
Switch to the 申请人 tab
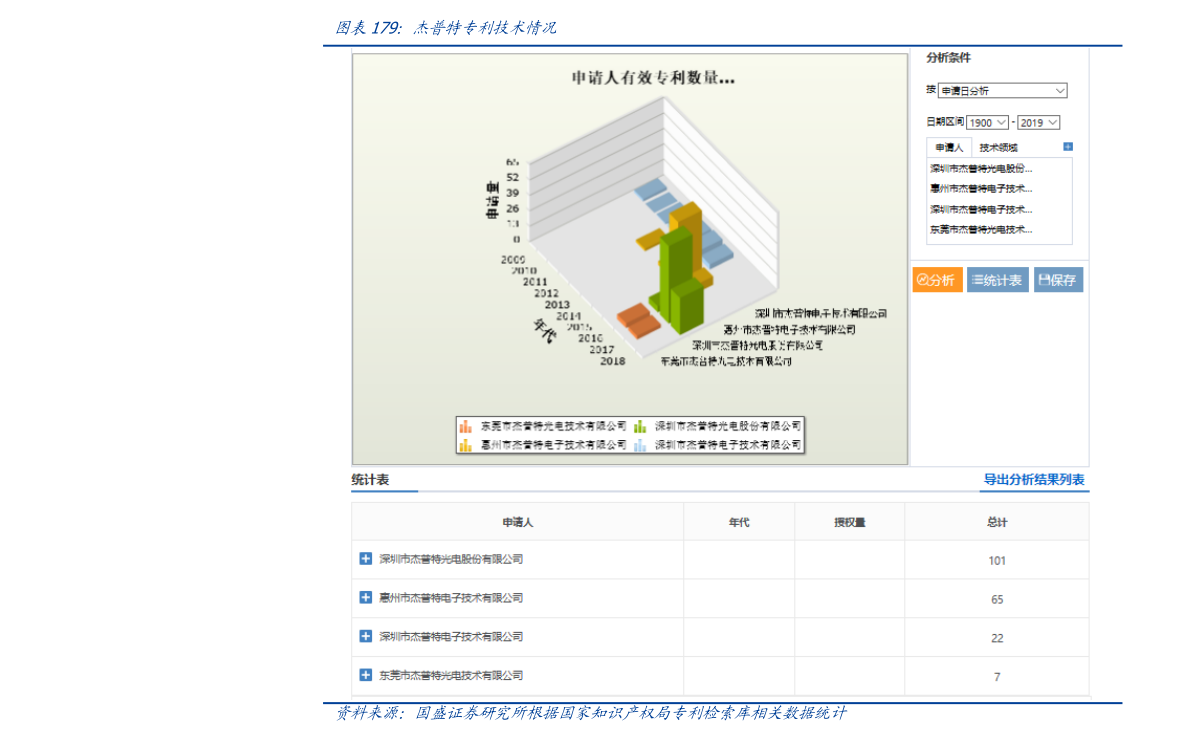click(x=948, y=146)
